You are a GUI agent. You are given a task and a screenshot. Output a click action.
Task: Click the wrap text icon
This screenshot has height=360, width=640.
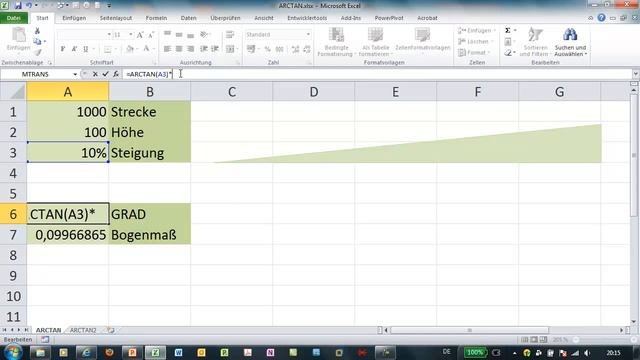pos(230,35)
